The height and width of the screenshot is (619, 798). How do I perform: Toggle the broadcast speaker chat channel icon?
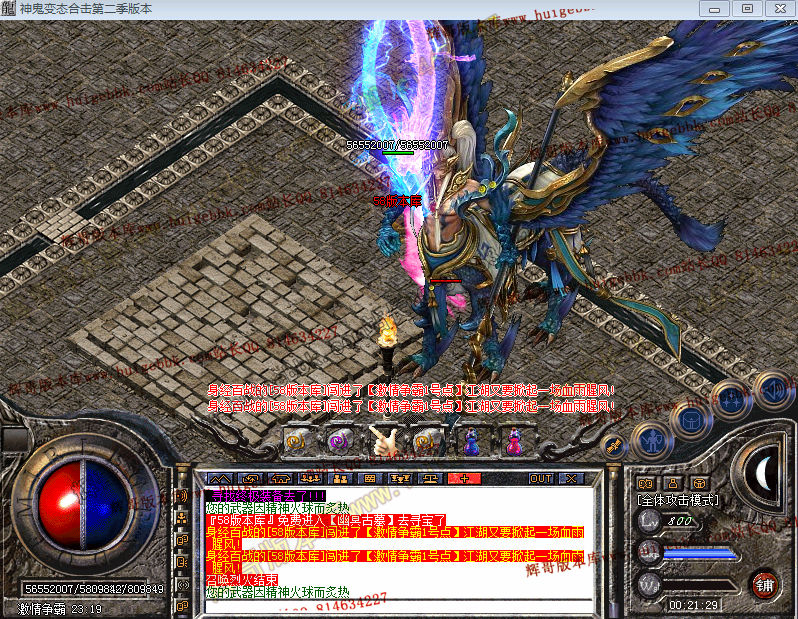point(182,496)
